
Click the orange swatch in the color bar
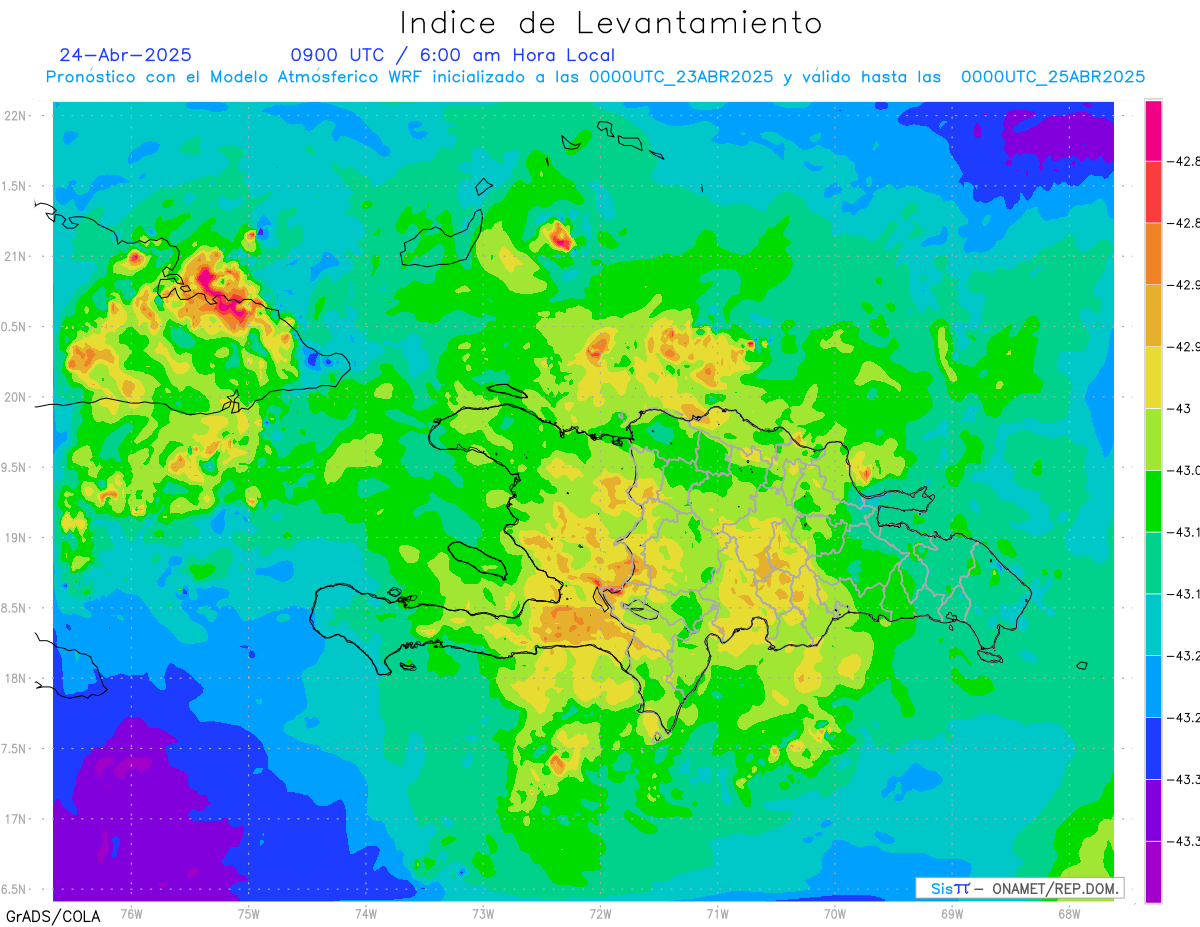point(1153,253)
